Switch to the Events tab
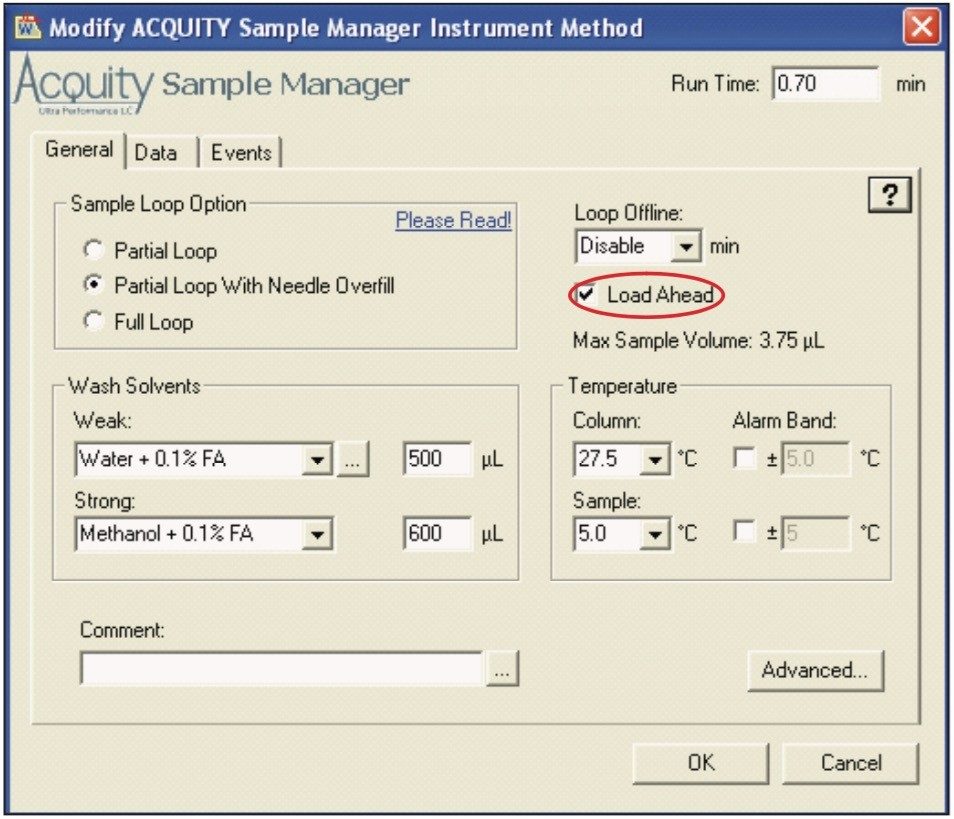This screenshot has height=819, width=954. click(x=241, y=152)
